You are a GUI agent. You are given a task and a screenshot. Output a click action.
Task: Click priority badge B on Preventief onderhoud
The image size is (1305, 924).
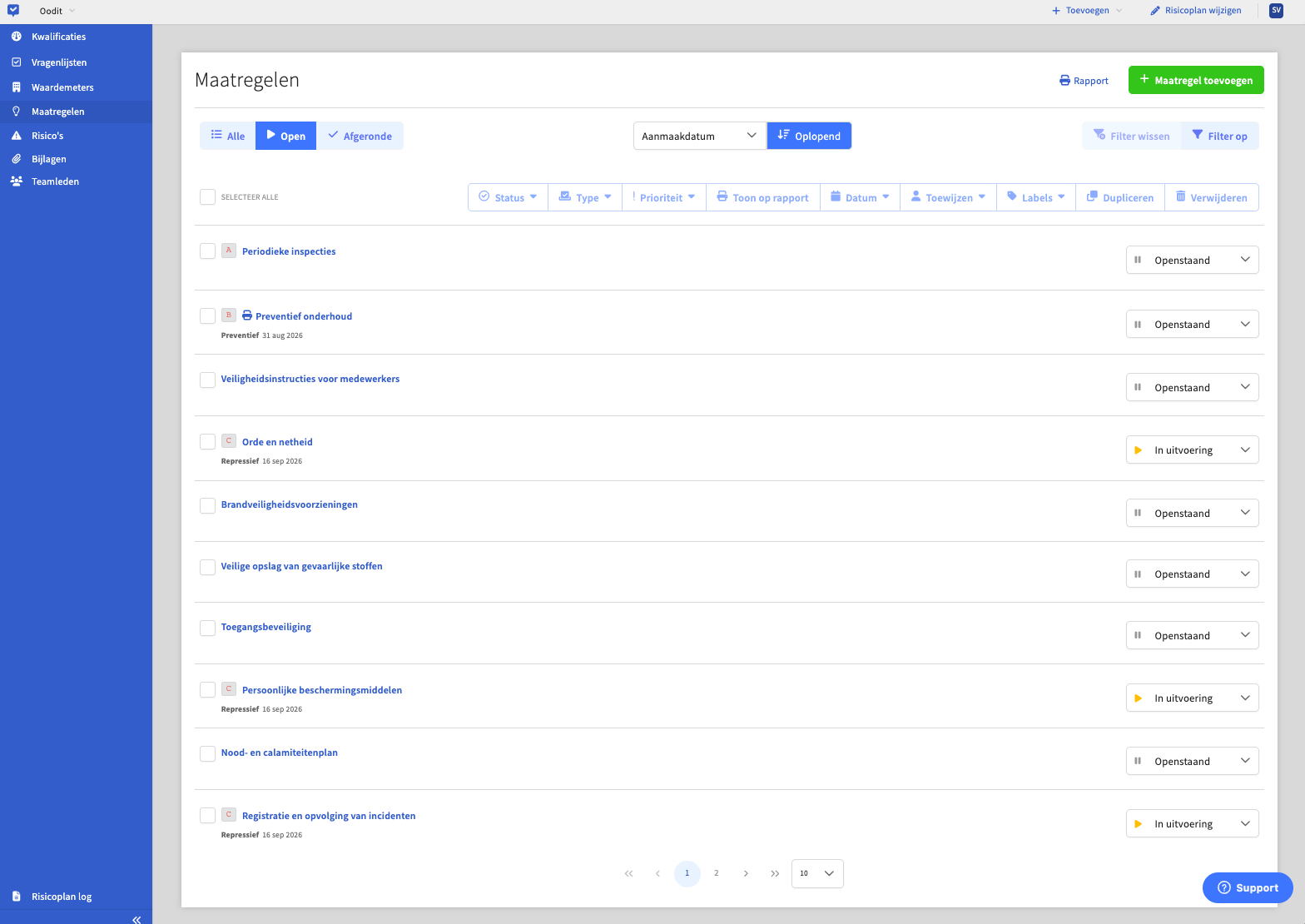pos(229,315)
